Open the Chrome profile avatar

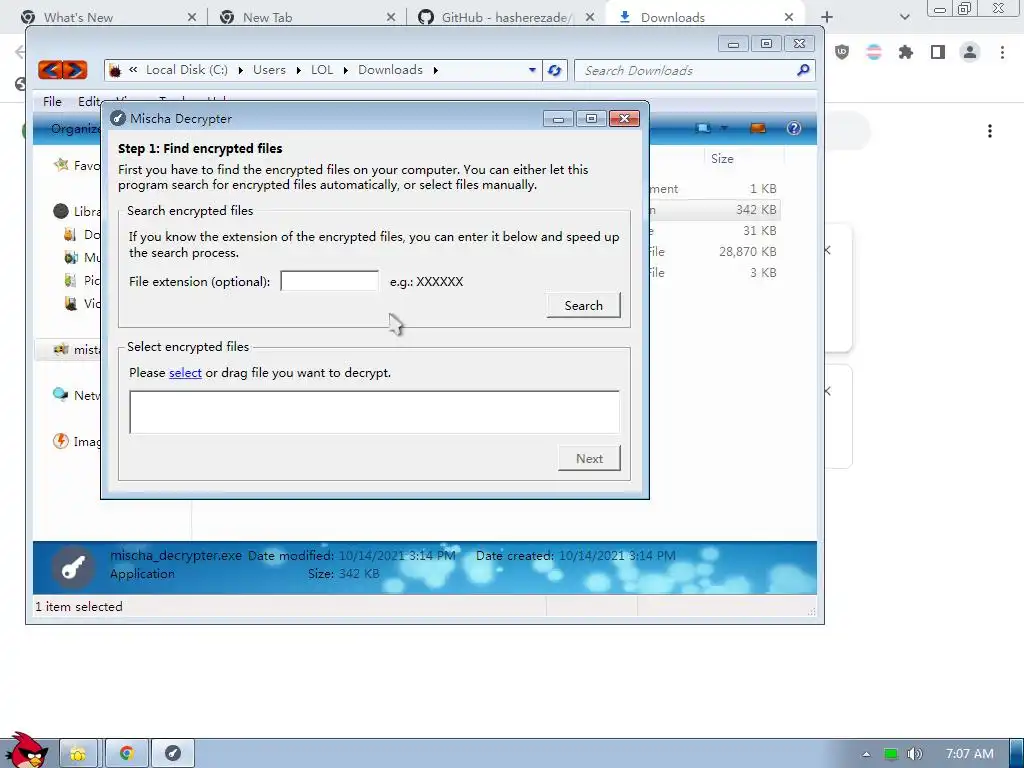(970, 52)
